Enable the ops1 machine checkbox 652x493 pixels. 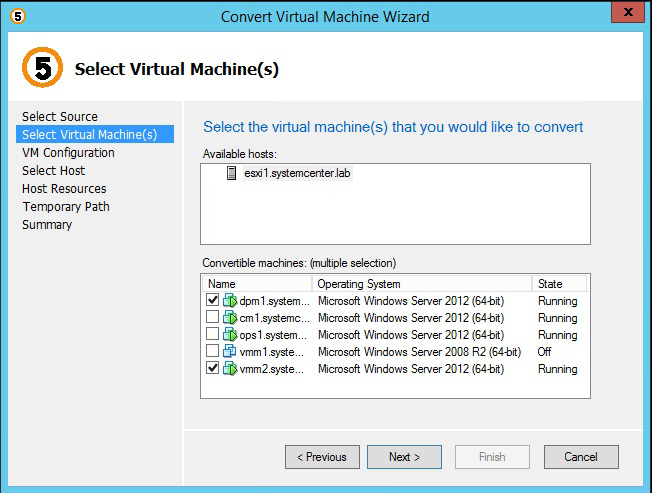pos(213,335)
